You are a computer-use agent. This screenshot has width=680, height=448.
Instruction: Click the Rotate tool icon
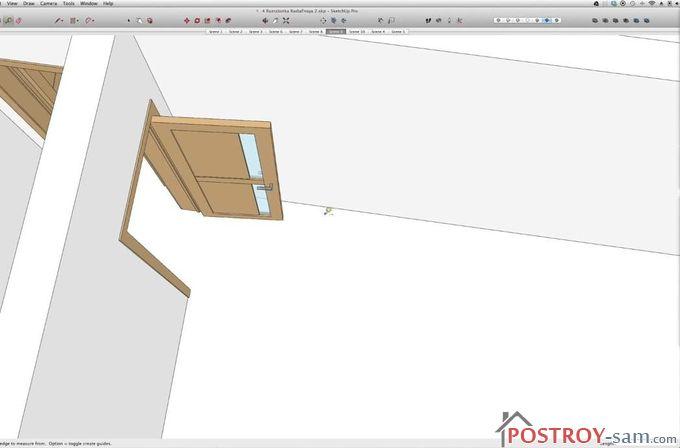click(x=197, y=20)
